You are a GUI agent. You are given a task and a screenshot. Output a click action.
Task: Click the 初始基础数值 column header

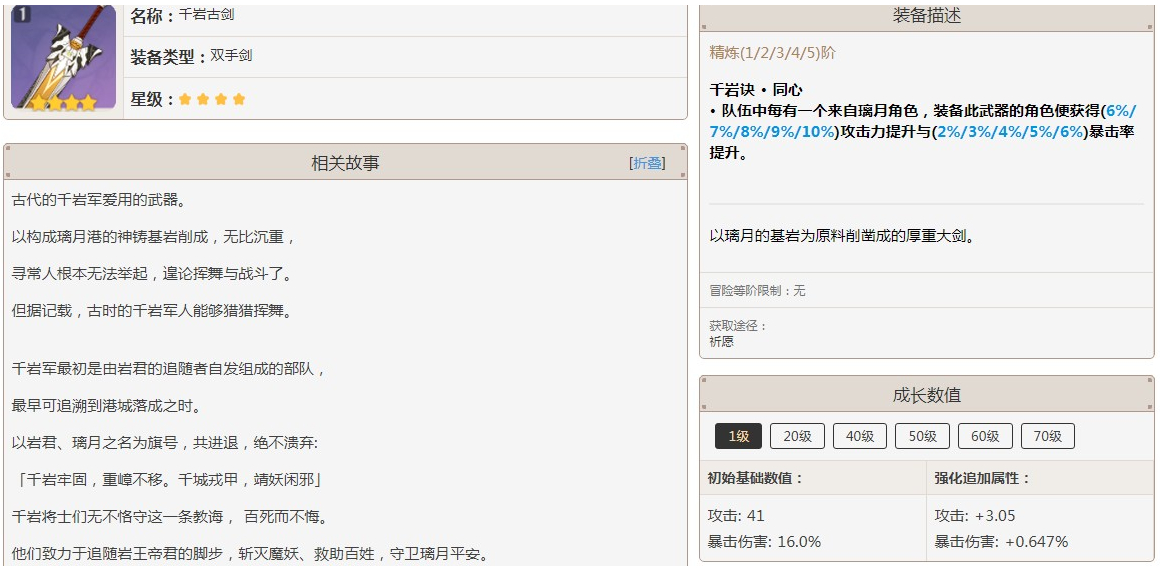point(755,478)
